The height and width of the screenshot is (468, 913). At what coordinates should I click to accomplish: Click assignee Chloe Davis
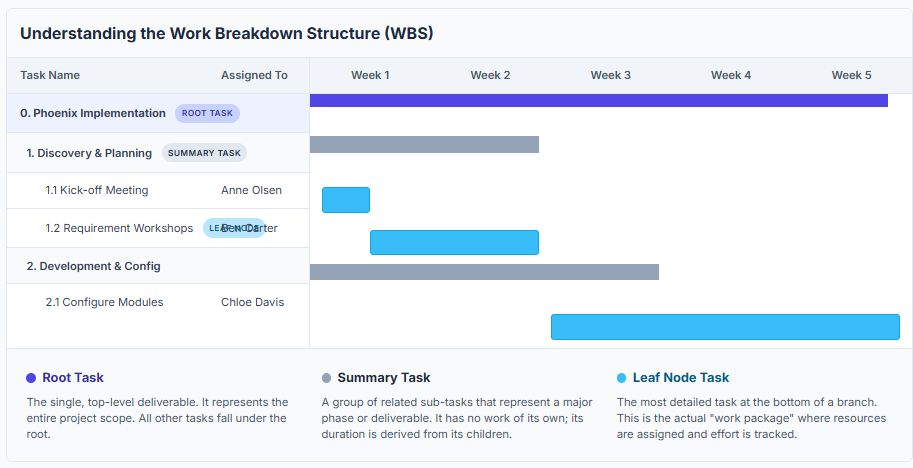pos(252,302)
